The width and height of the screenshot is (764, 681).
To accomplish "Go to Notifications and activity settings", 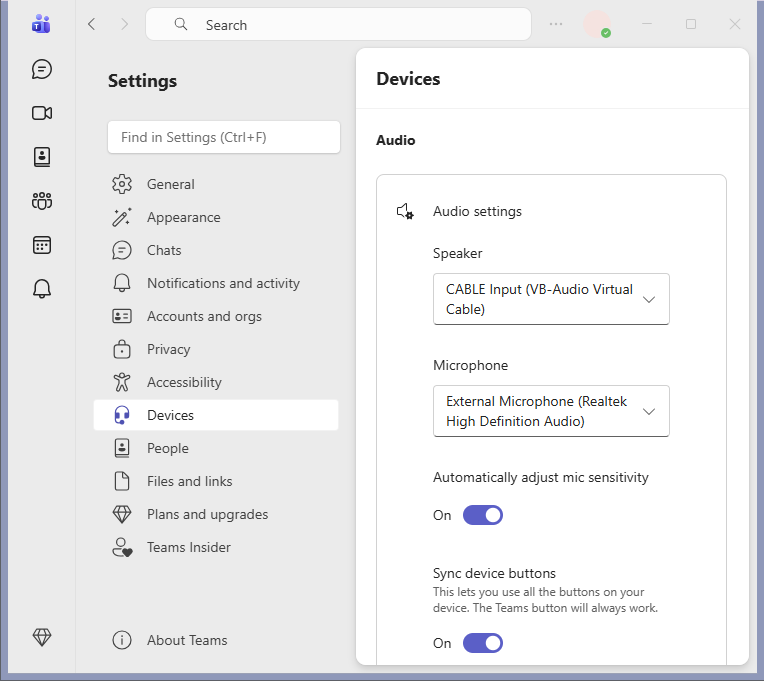I will pos(216,283).
